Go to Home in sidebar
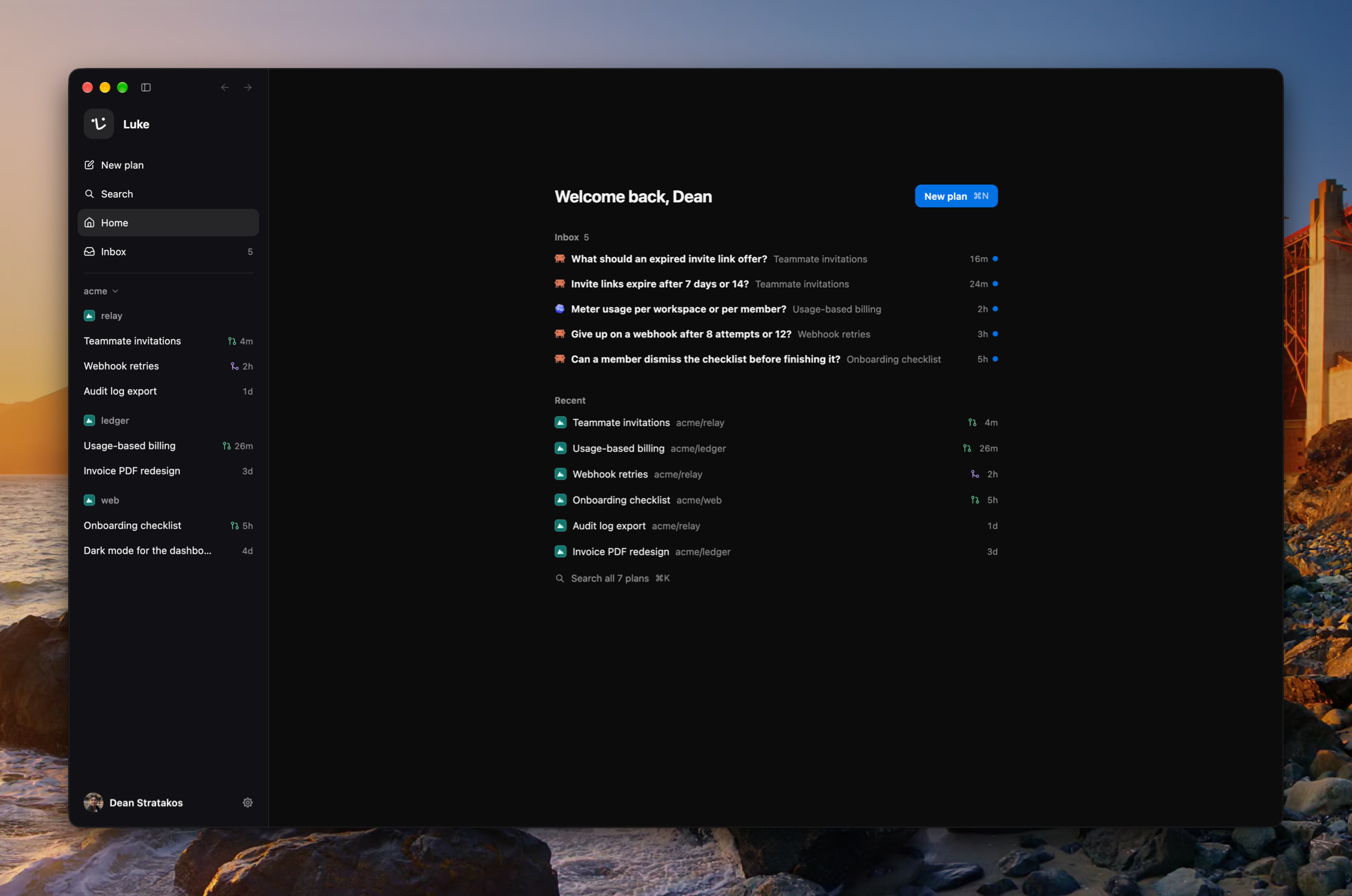1352x896 pixels. pyautogui.click(x=168, y=223)
